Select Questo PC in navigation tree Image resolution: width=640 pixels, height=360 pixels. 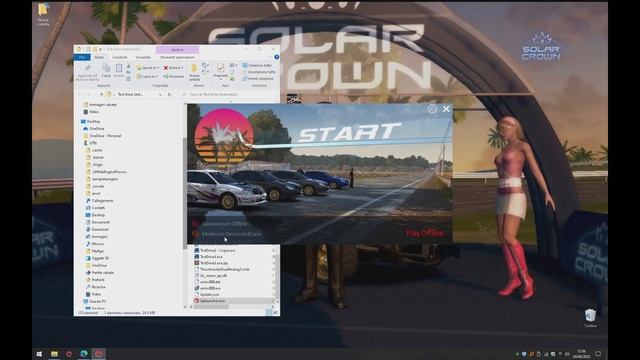coord(95,301)
